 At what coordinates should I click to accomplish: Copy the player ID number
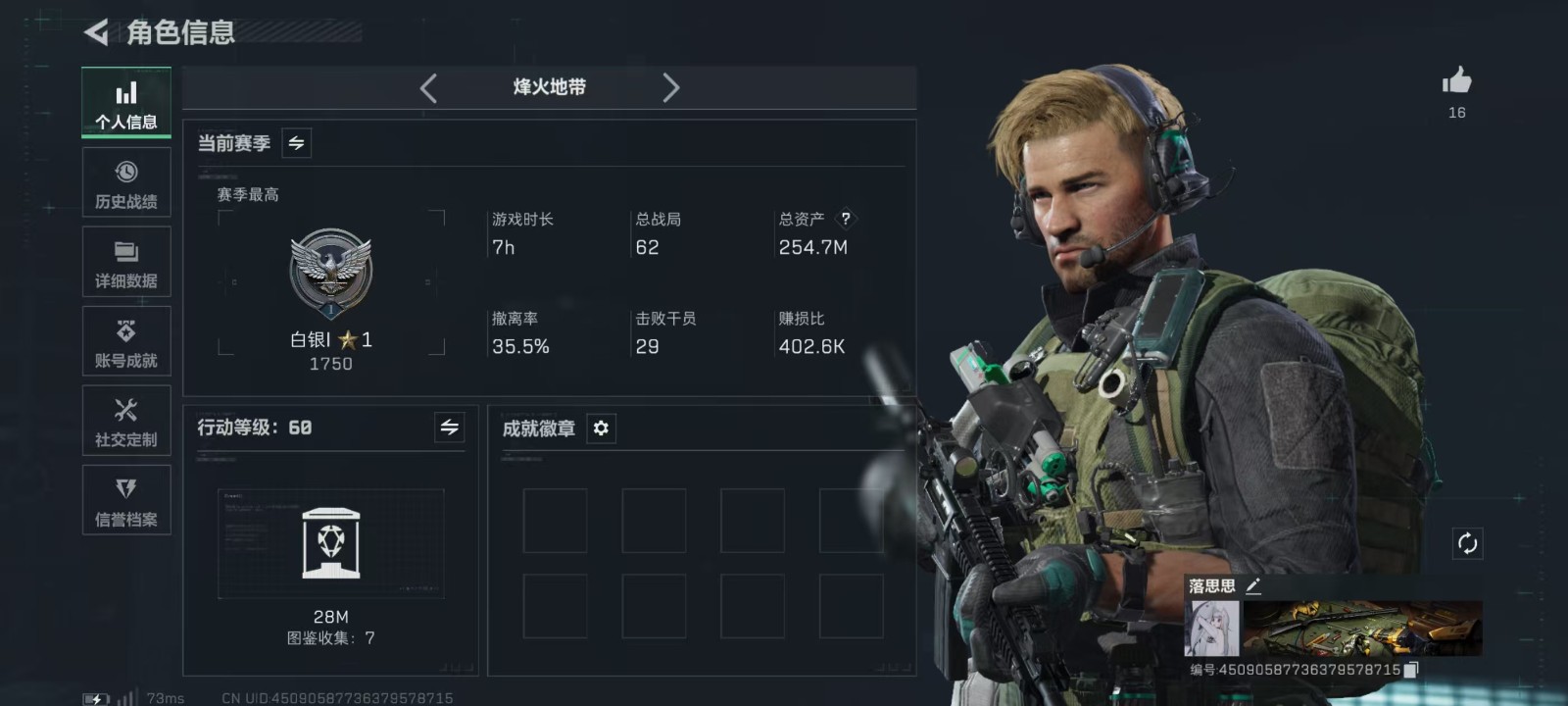pos(1411,670)
